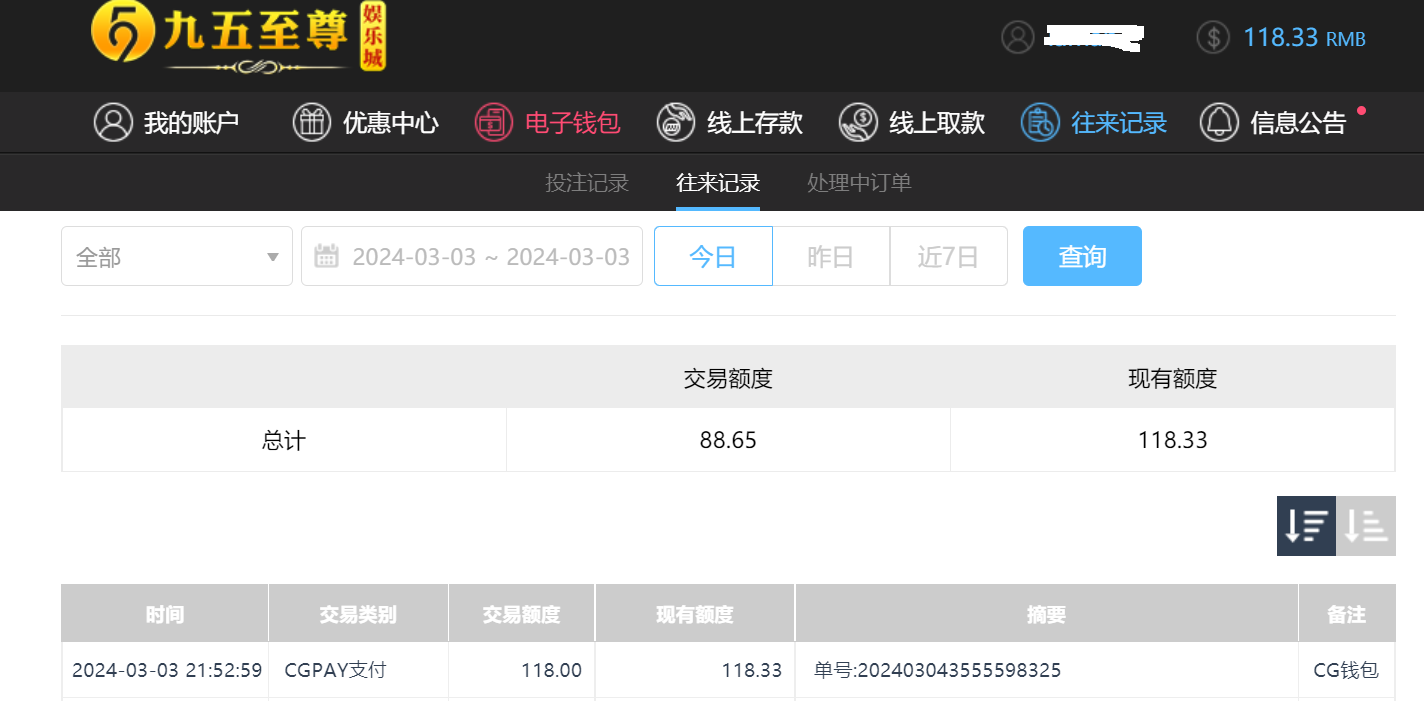Sort records in descending order
Image resolution: width=1424 pixels, height=701 pixels.
click(x=1306, y=525)
